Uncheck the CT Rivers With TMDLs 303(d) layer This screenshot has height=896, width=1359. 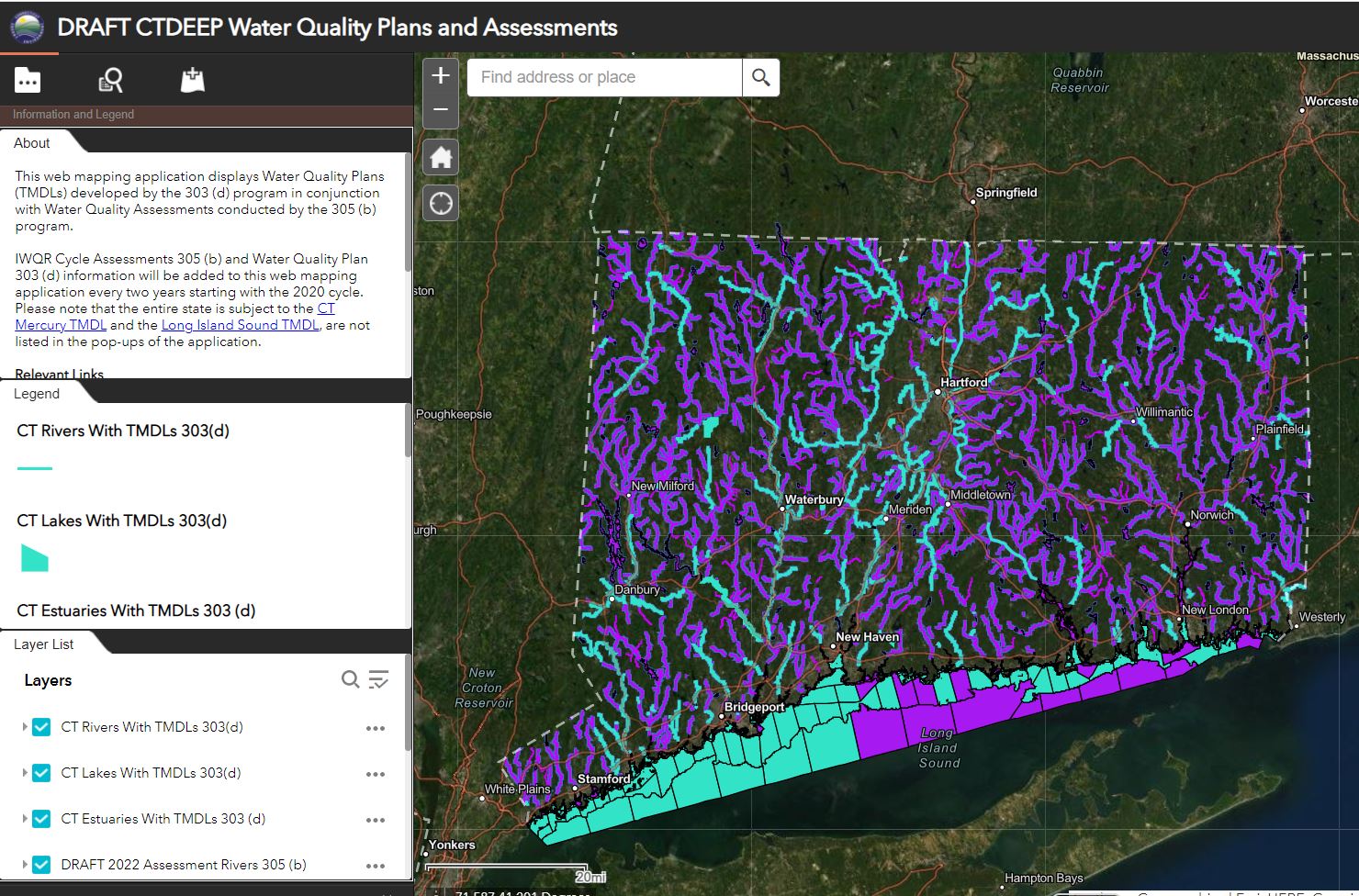coord(40,726)
